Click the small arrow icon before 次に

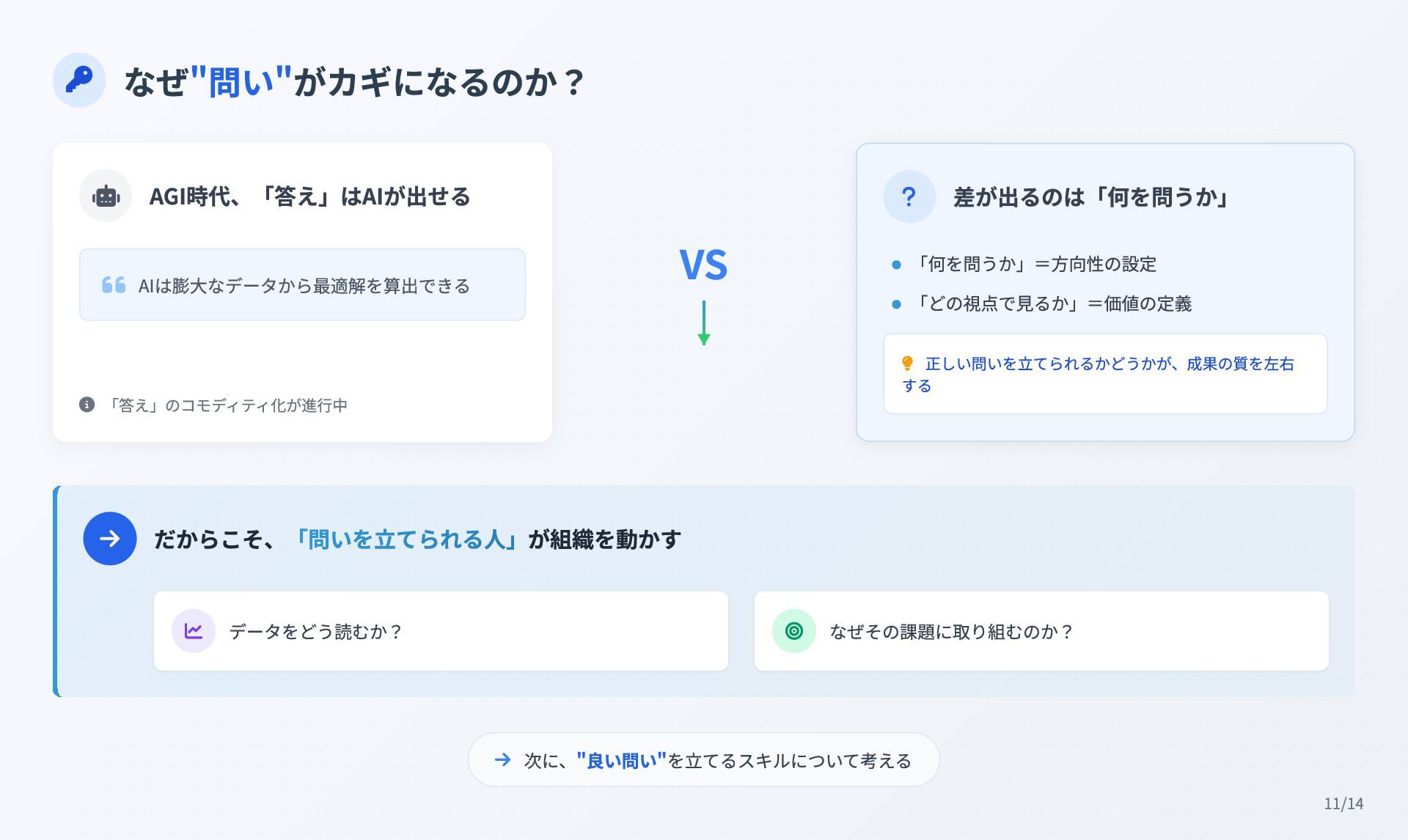click(x=502, y=760)
